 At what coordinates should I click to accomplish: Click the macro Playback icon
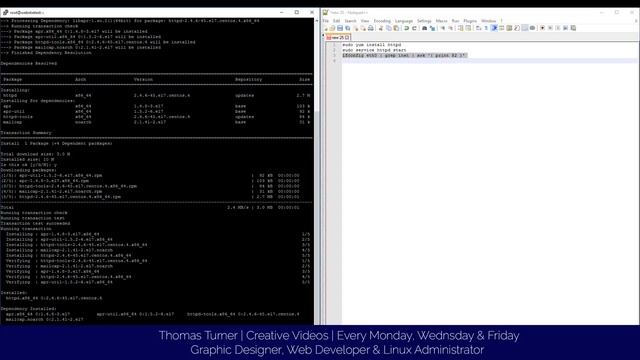point(558,28)
